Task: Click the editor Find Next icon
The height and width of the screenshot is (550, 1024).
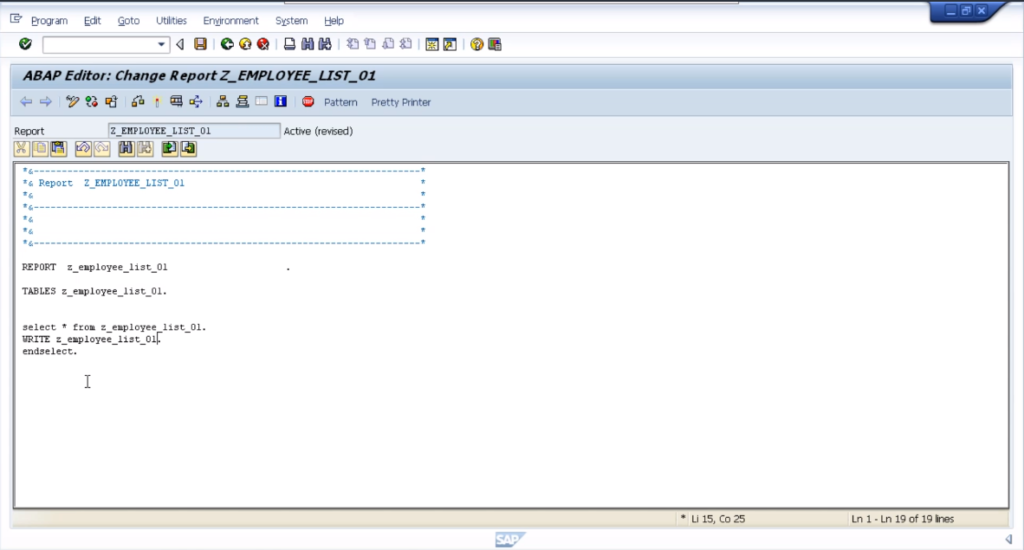Action: (x=145, y=149)
